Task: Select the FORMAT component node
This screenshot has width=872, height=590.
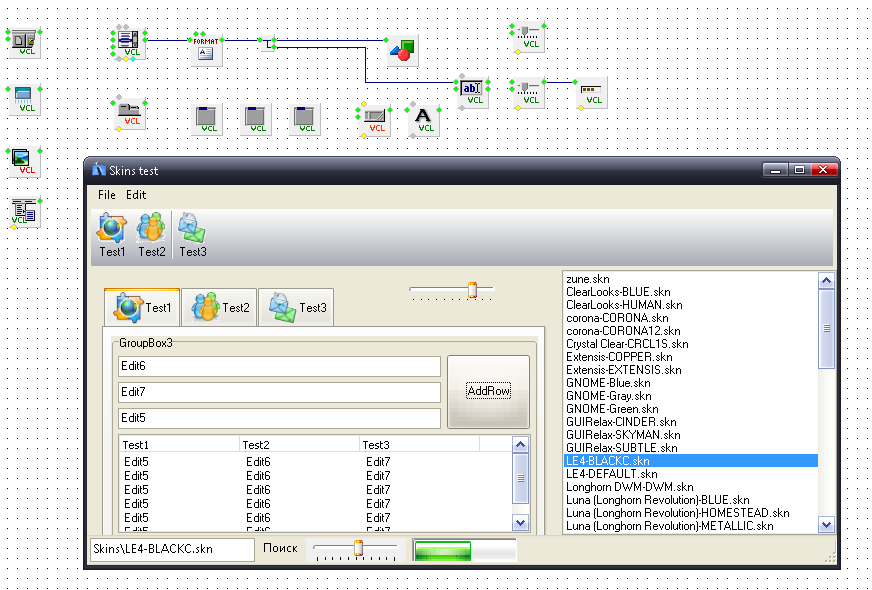Action: tap(206, 49)
